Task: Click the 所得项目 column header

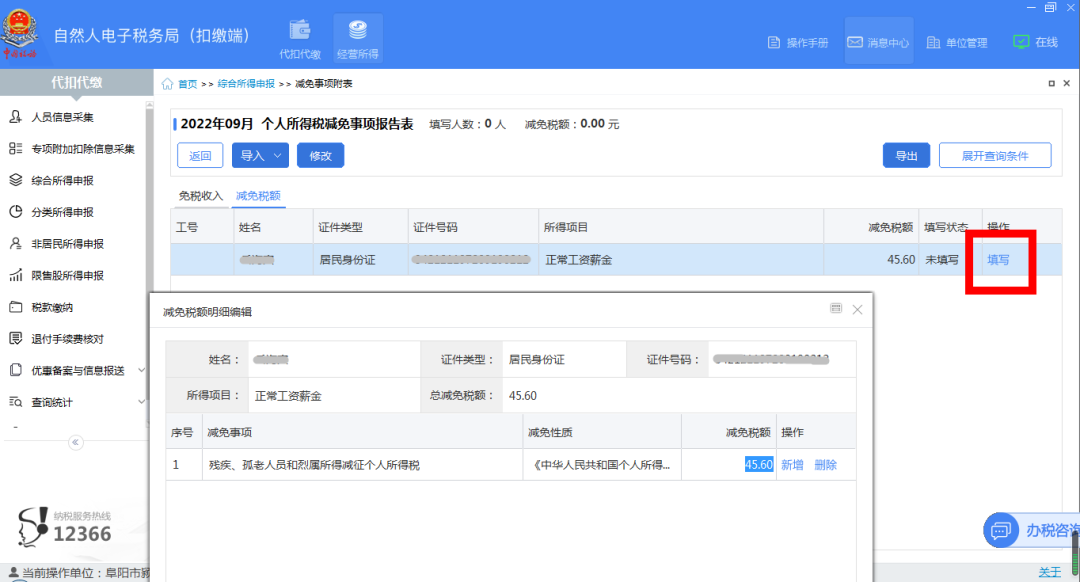Action: 681,227
